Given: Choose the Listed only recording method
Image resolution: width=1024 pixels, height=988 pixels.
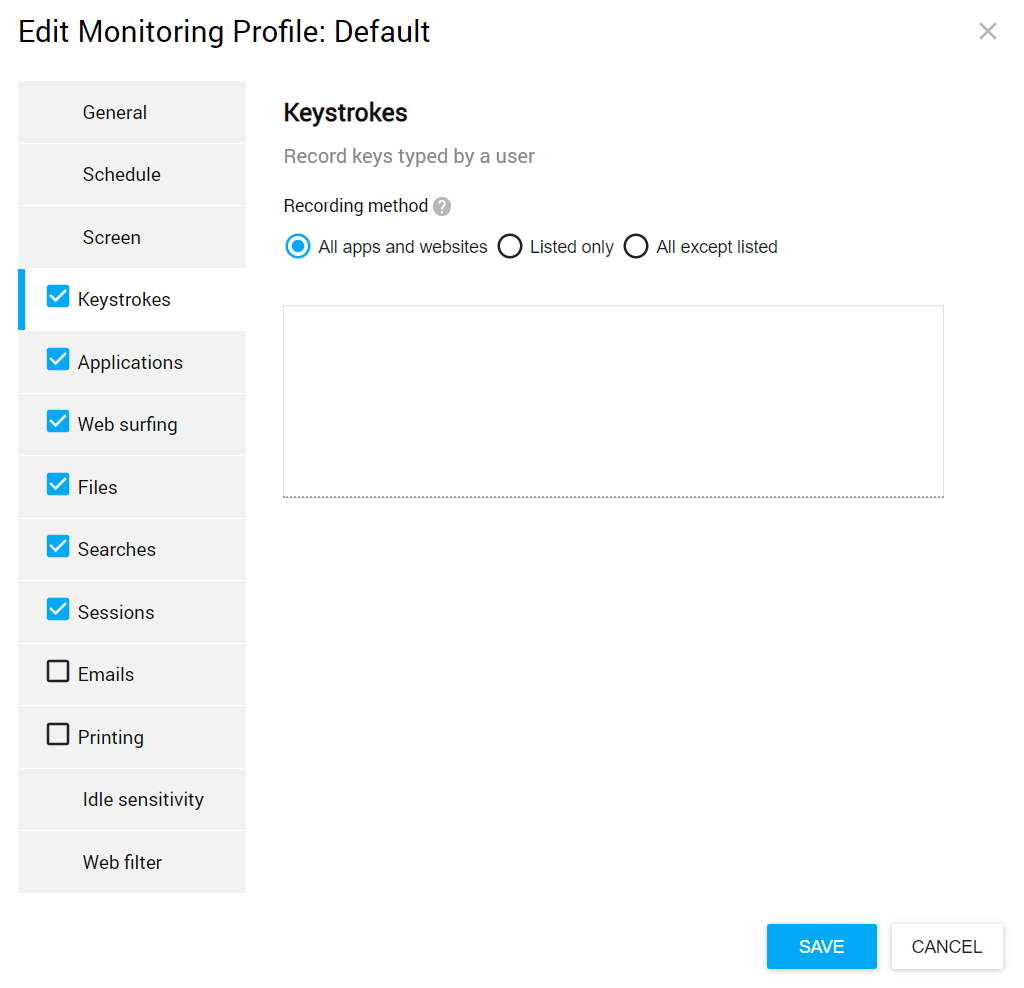Looking at the screenshot, I should tap(510, 246).
